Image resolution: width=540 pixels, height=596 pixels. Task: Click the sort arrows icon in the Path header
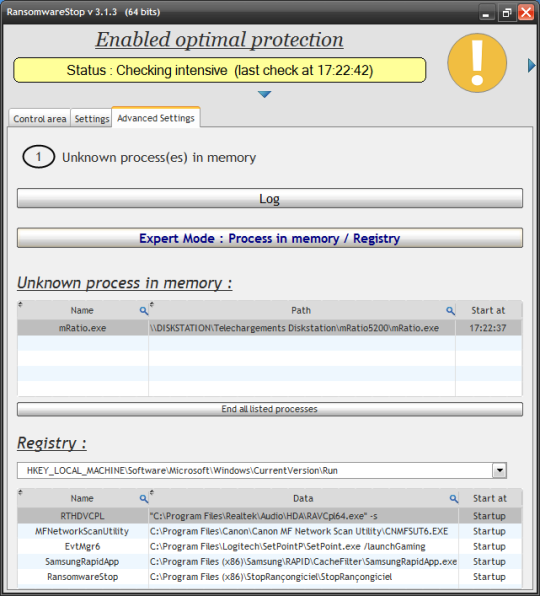(152, 304)
